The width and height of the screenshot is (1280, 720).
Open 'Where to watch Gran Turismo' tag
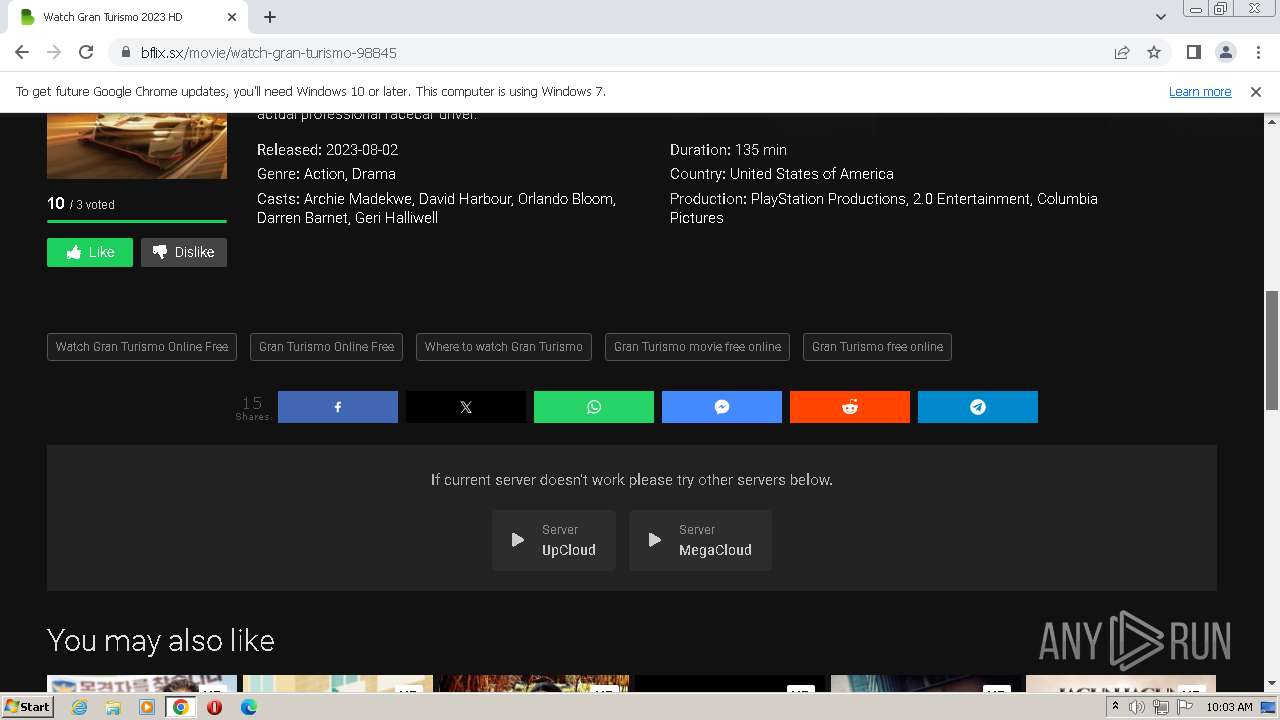click(504, 347)
